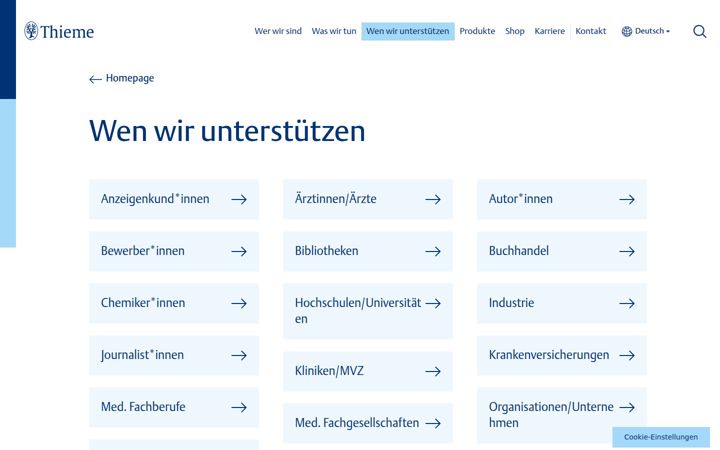Open the Ärztinnen/Ärzte link
This screenshot has height=450, width=720.
368,199
